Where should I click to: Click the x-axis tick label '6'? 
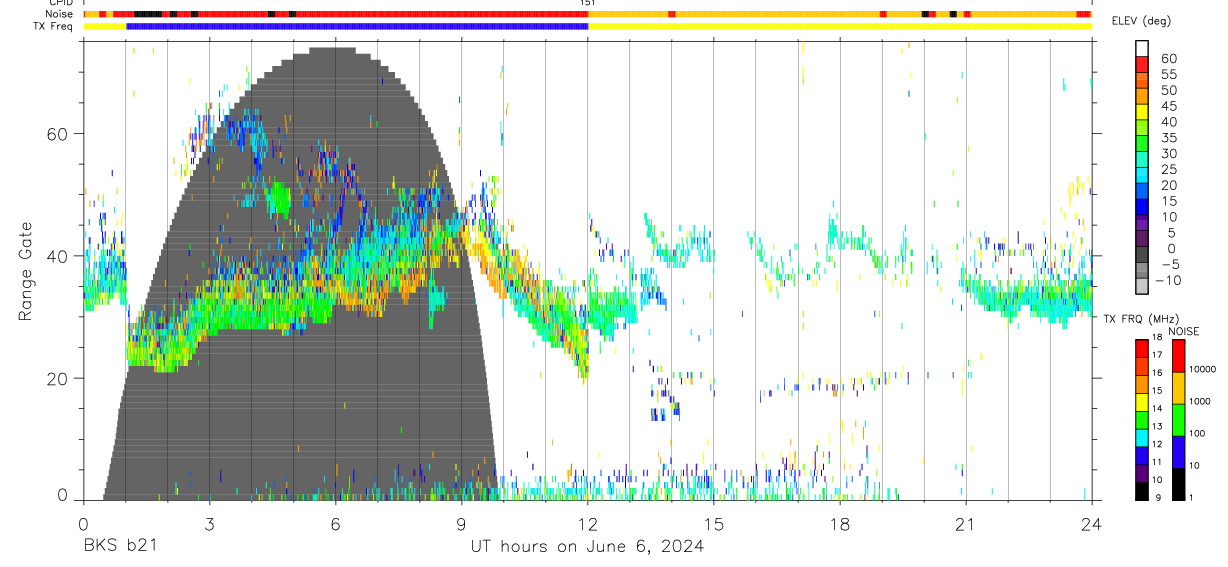point(335,524)
